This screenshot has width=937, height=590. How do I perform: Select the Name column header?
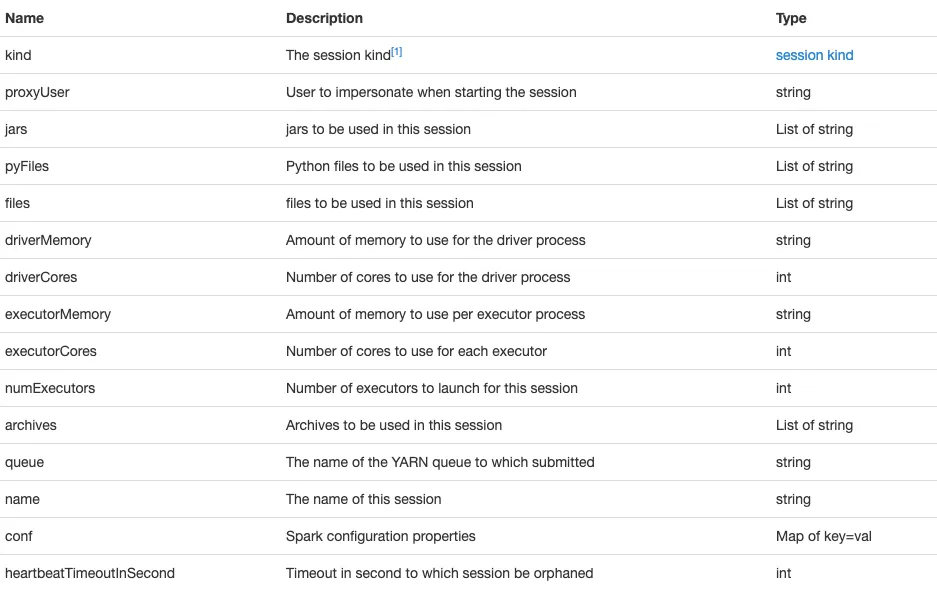point(25,18)
